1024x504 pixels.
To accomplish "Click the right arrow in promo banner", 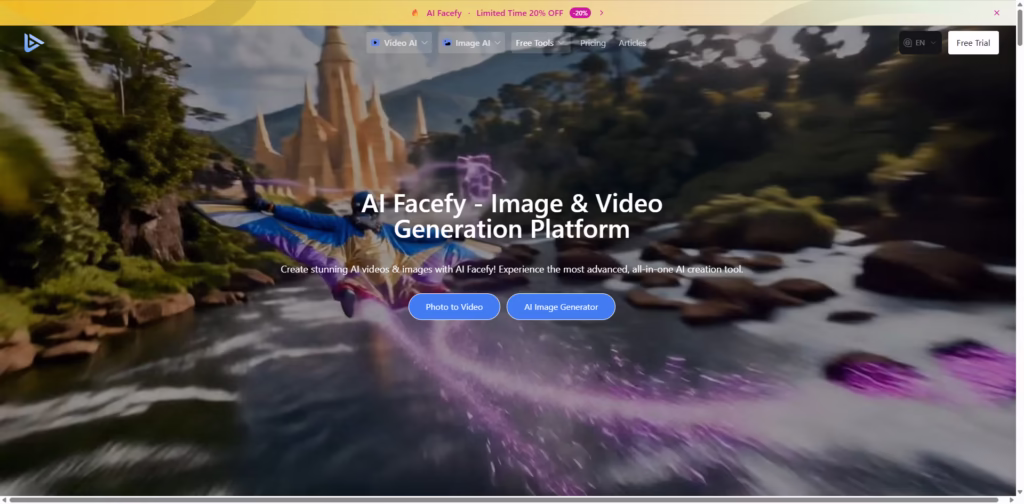I will (602, 13).
